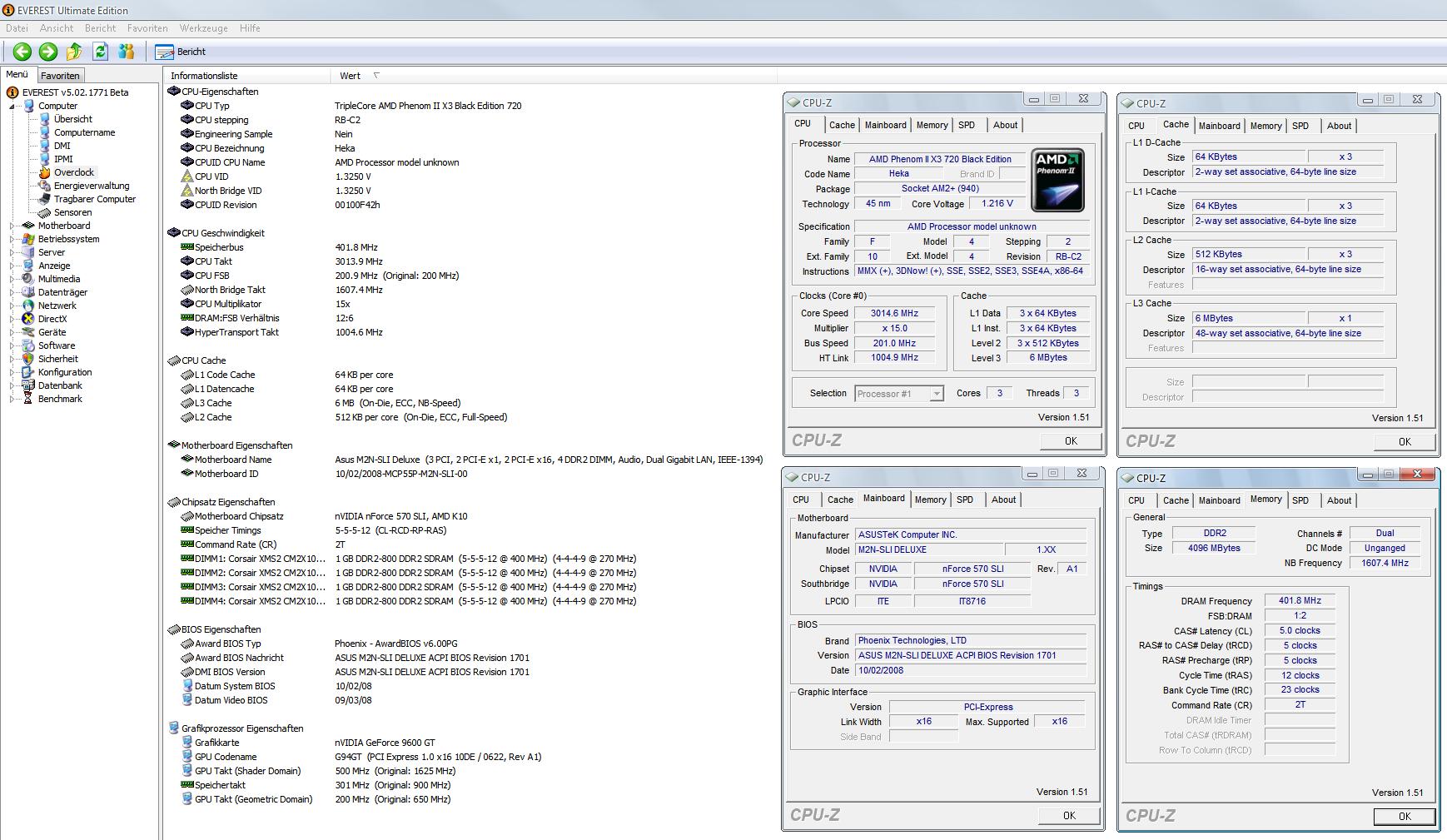Click the Datenträger drive icon
The image size is (1447, 840).
pyautogui.click(x=28, y=292)
